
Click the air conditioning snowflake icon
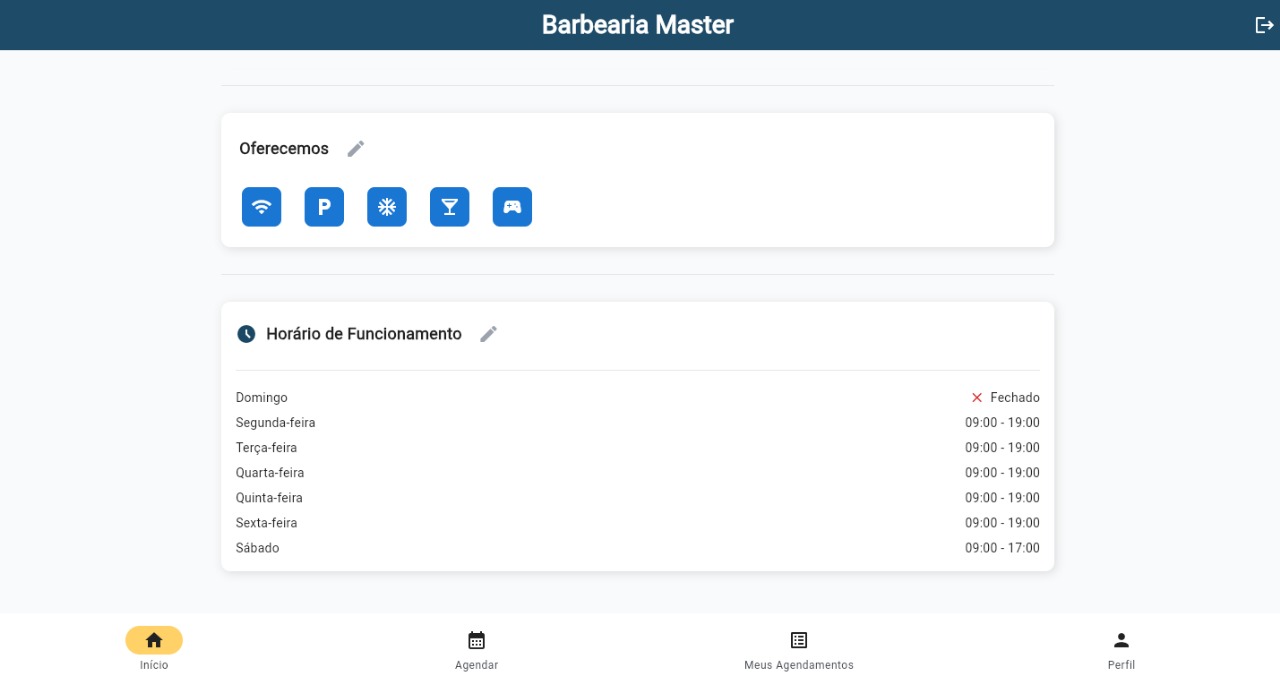click(387, 207)
